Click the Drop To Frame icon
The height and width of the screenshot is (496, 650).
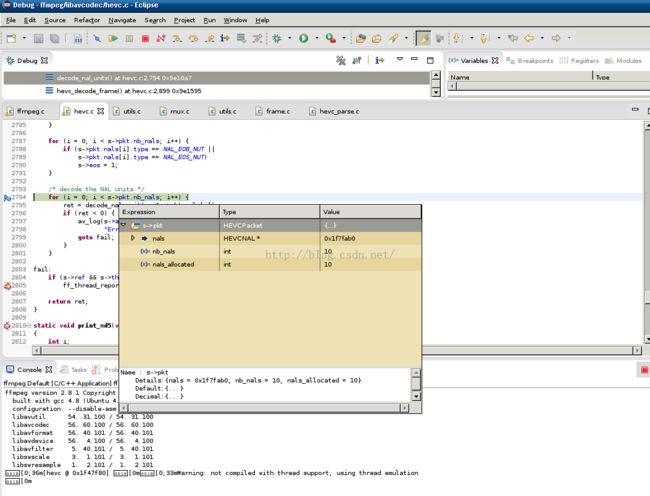(x=241, y=39)
